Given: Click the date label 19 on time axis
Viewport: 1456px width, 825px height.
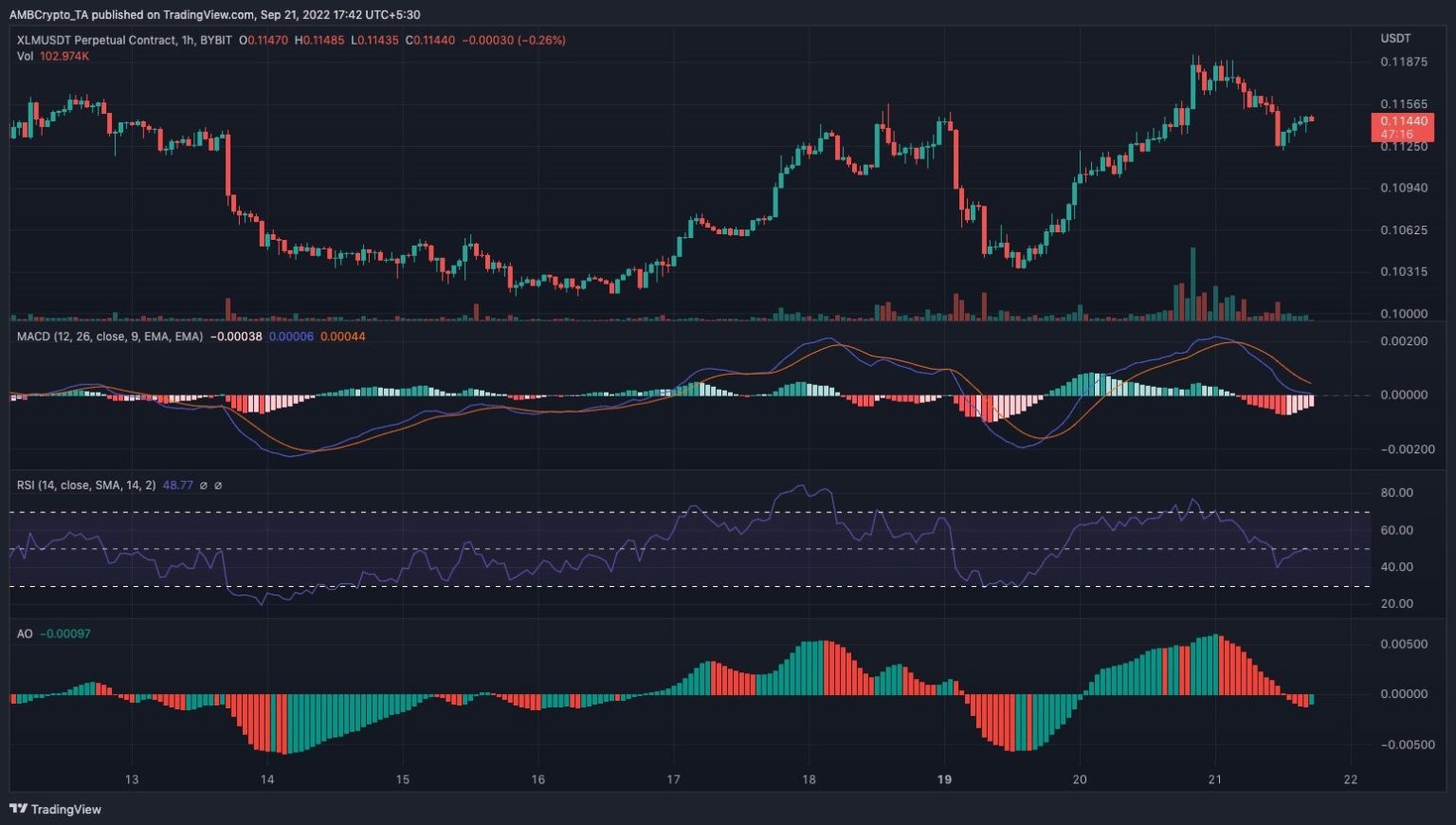Looking at the screenshot, I should pyautogui.click(x=944, y=779).
